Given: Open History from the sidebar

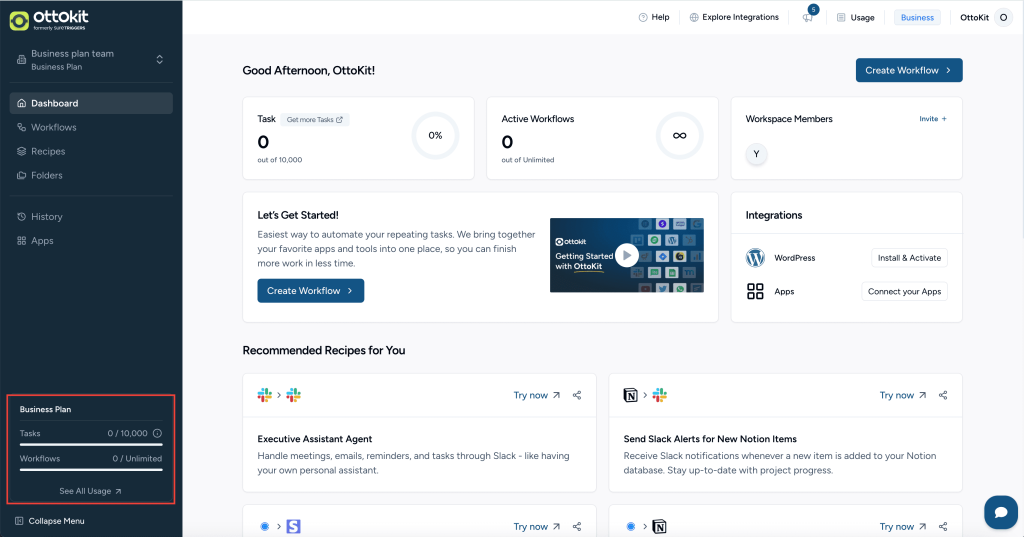Looking at the screenshot, I should click(x=46, y=217).
